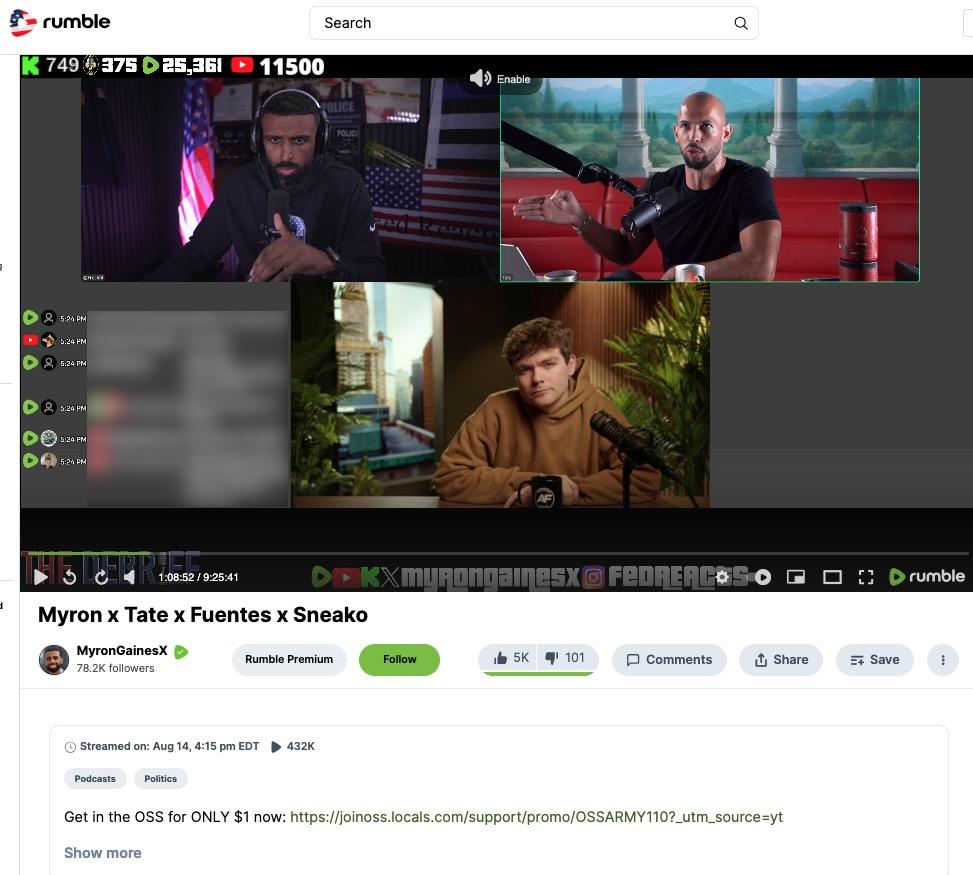Select the Podcasts category tag
Image resolution: width=973 pixels, height=875 pixels.
click(94, 778)
